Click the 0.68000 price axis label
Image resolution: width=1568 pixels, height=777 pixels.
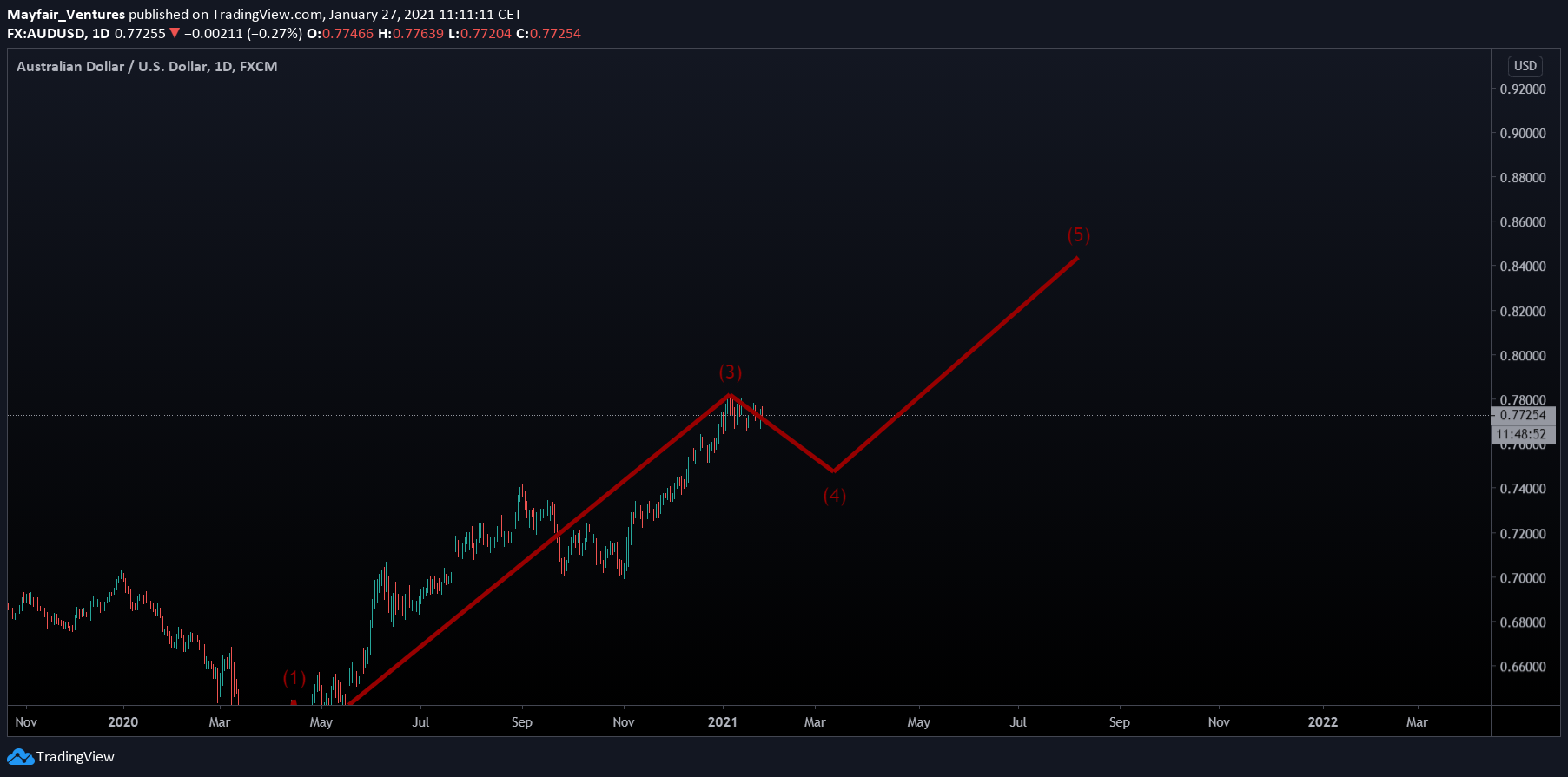1523,622
